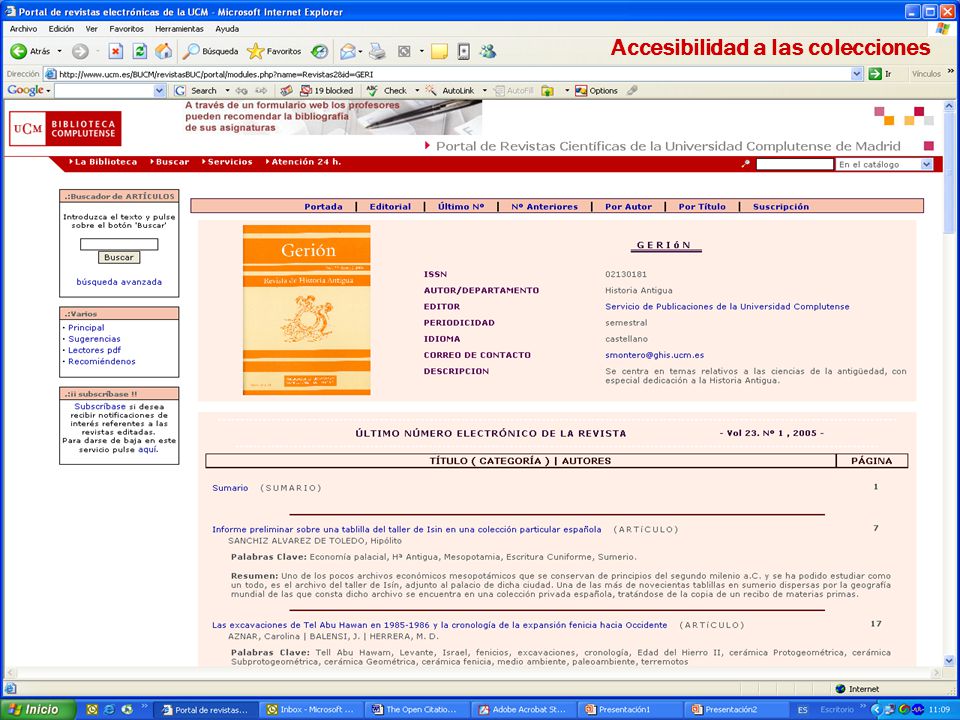The width and height of the screenshot is (960, 720).
Task: Go to the Último Nº tab
Action: tap(461, 207)
